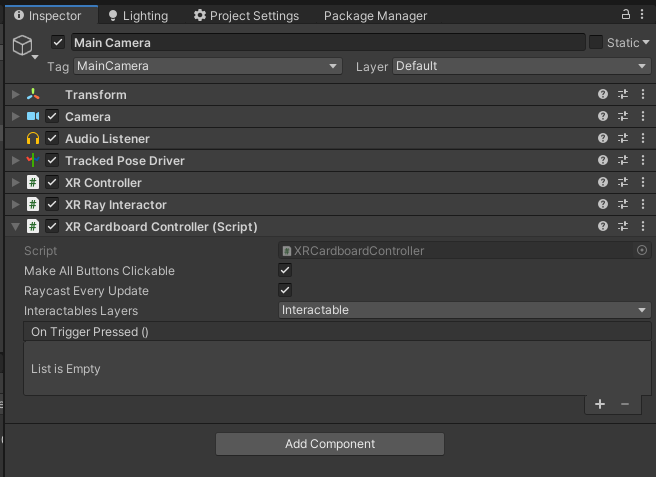Open presets for Audio Listener component
This screenshot has width=656, height=477.
click(623, 138)
